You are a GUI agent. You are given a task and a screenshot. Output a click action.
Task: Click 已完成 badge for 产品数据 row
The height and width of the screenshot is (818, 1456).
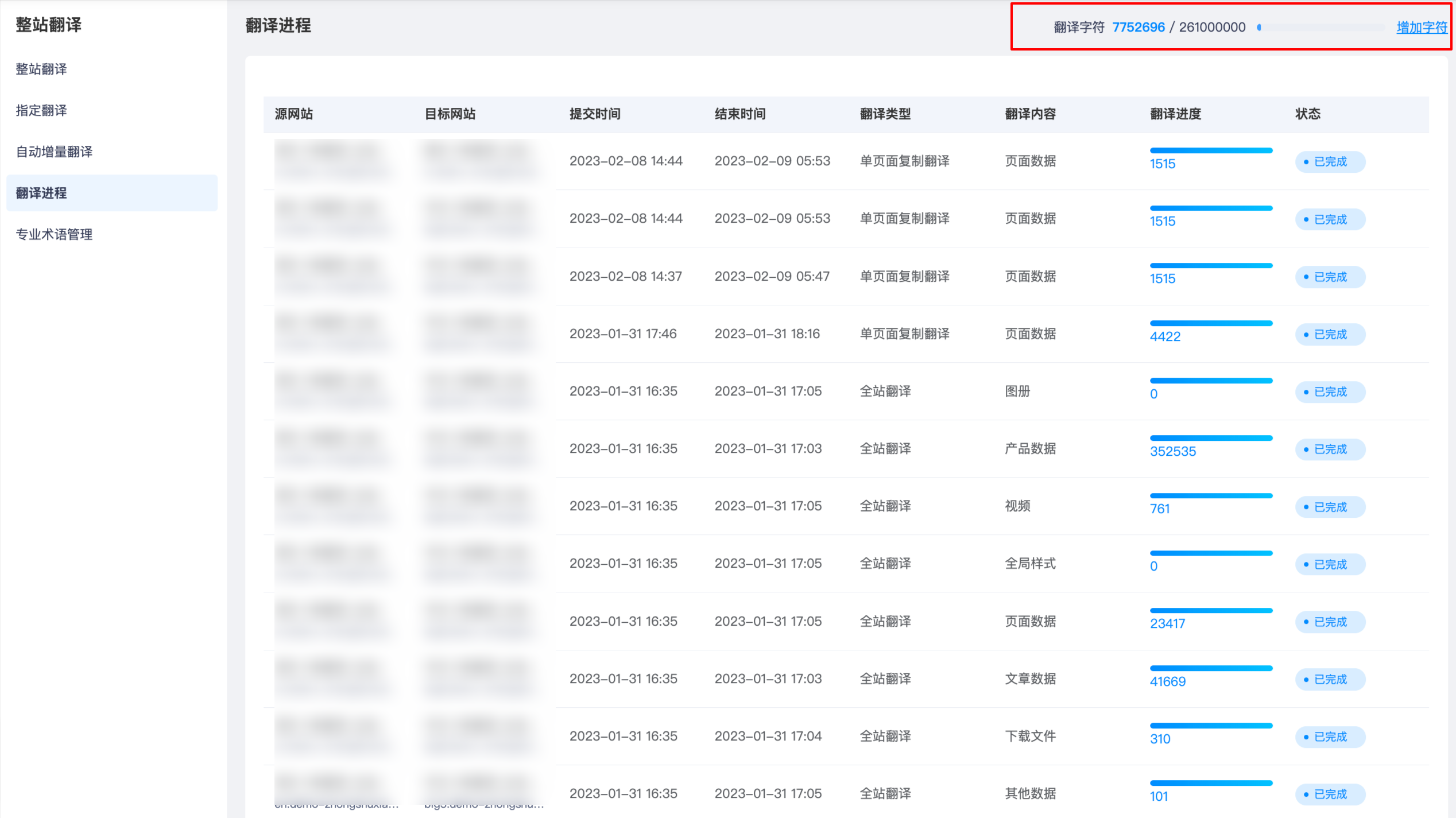1330,449
